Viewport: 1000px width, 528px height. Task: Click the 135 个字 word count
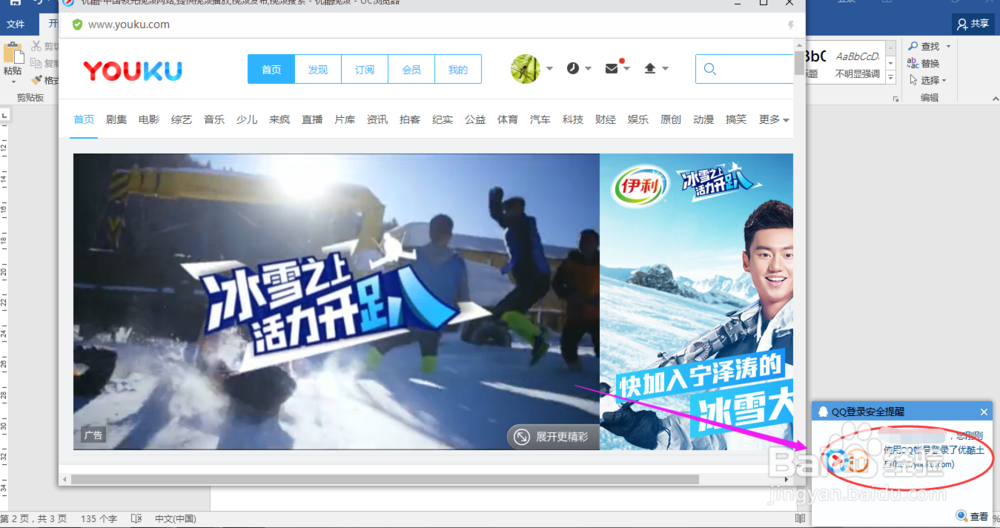(98, 518)
